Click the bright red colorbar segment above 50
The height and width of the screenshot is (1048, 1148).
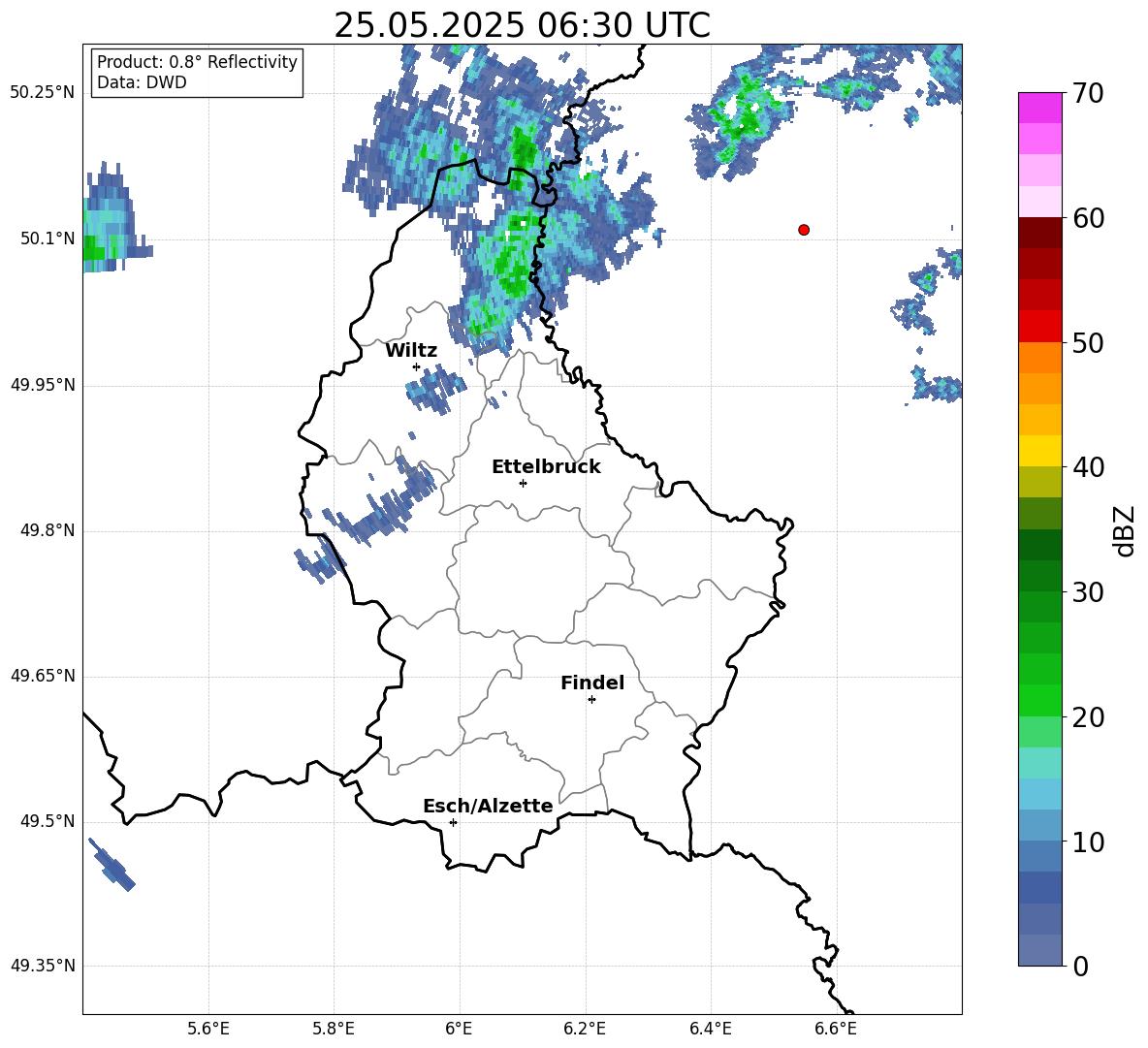(1040, 327)
